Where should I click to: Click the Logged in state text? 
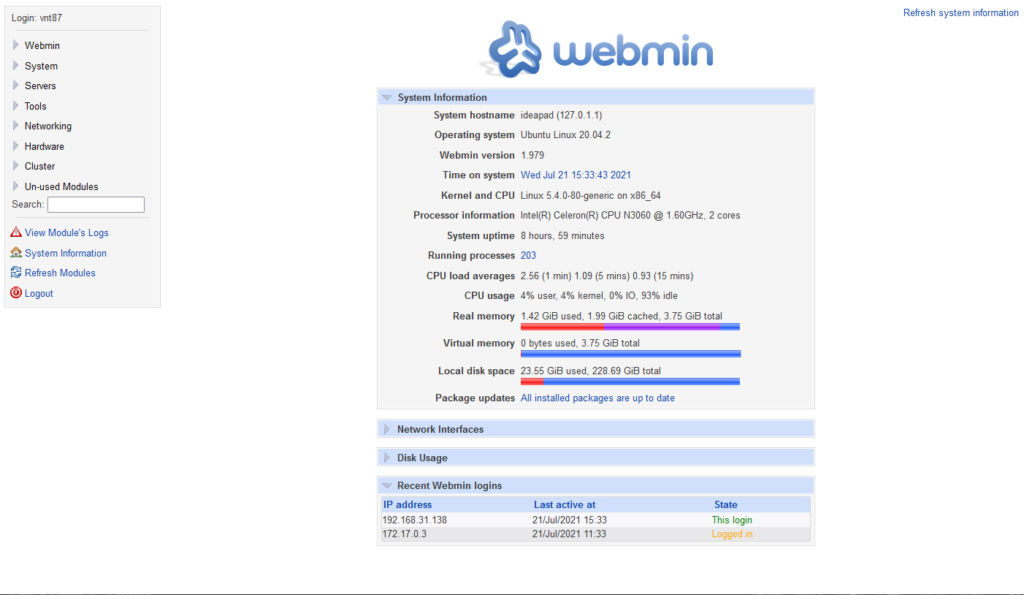click(x=732, y=534)
